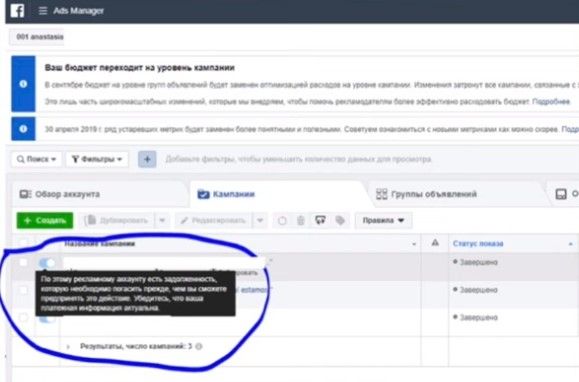
Task: Click the trash delete icon in toolbar
Action: pyautogui.click(x=301, y=220)
